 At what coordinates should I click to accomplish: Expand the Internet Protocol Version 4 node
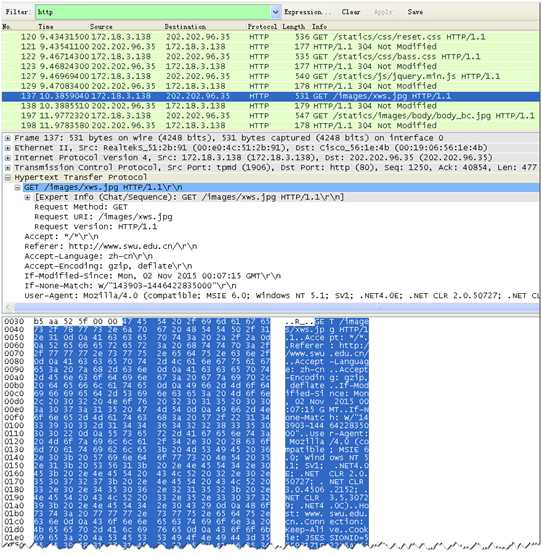(x=7, y=158)
